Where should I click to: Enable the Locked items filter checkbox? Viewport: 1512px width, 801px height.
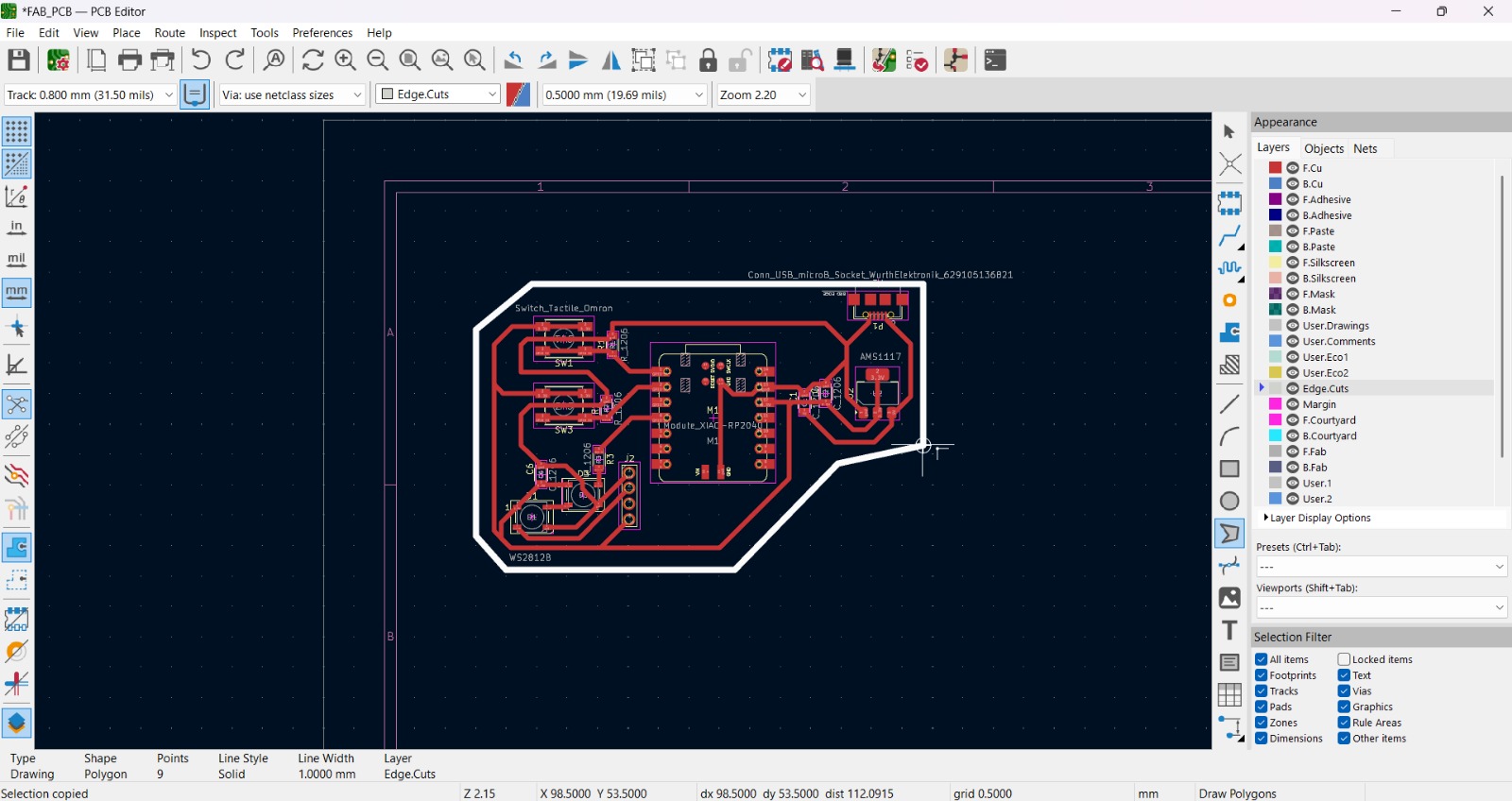1344,659
